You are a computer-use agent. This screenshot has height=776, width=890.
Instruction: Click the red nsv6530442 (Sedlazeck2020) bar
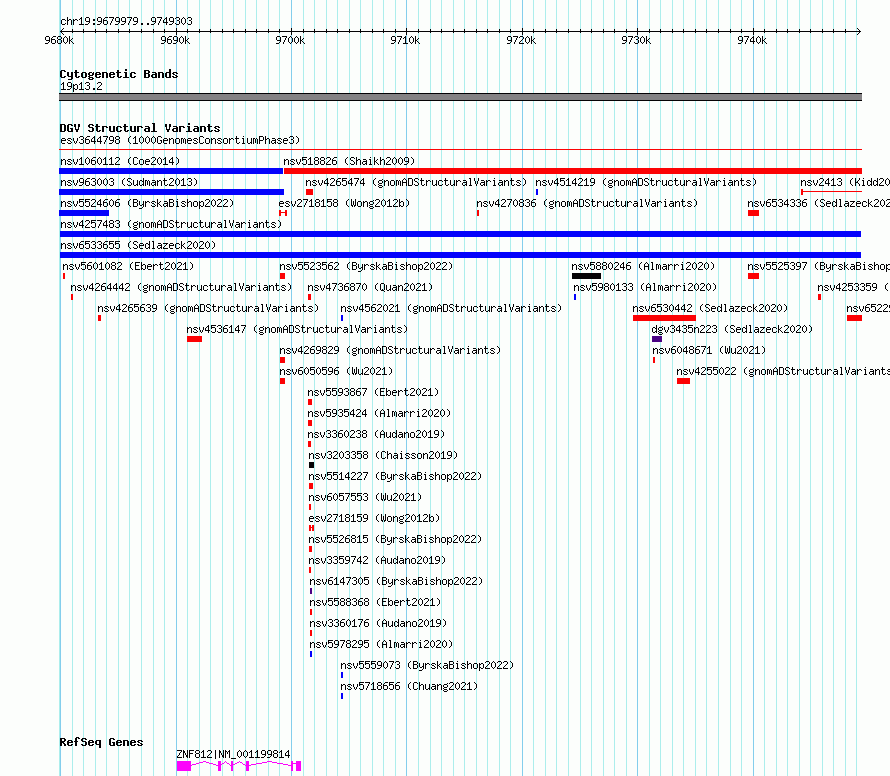coord(664,318)
